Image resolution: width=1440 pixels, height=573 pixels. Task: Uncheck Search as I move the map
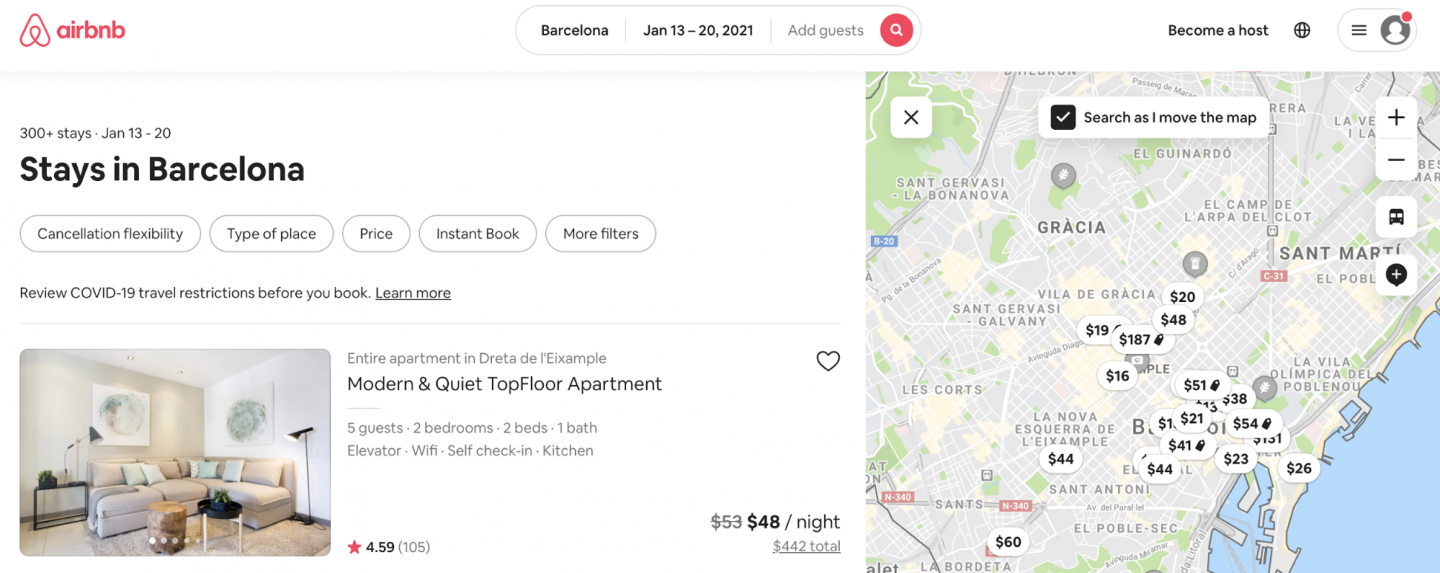[1063, 117]
